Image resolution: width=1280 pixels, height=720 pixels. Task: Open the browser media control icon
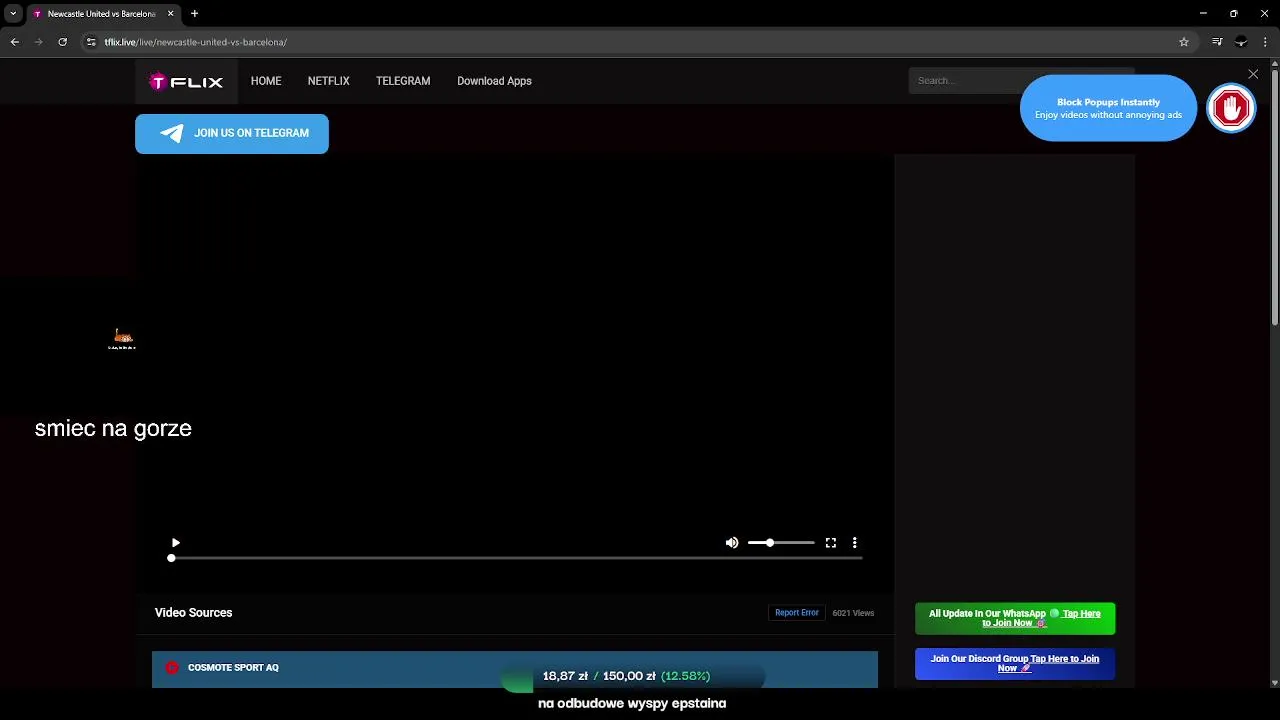tap(1217, 42)
